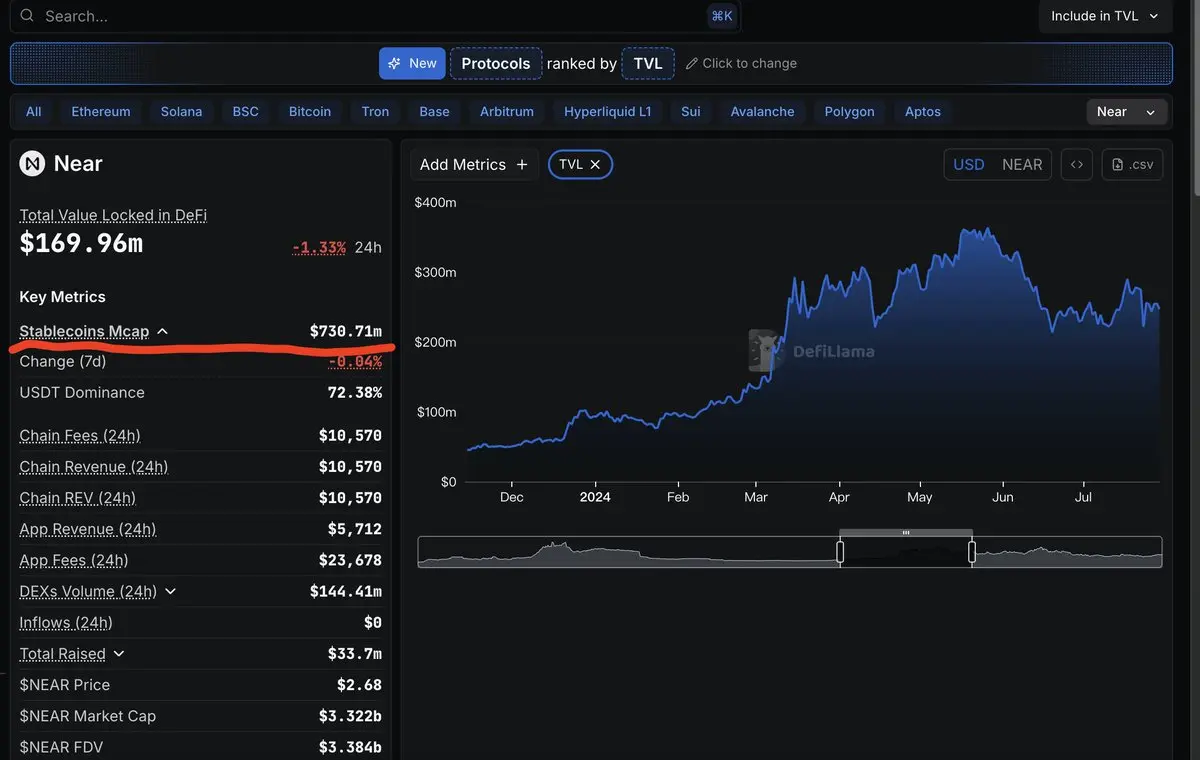Screen dimensions: 1200x760
Task: Click the App Fees (24h) label
Action: [x=74, y=560]
